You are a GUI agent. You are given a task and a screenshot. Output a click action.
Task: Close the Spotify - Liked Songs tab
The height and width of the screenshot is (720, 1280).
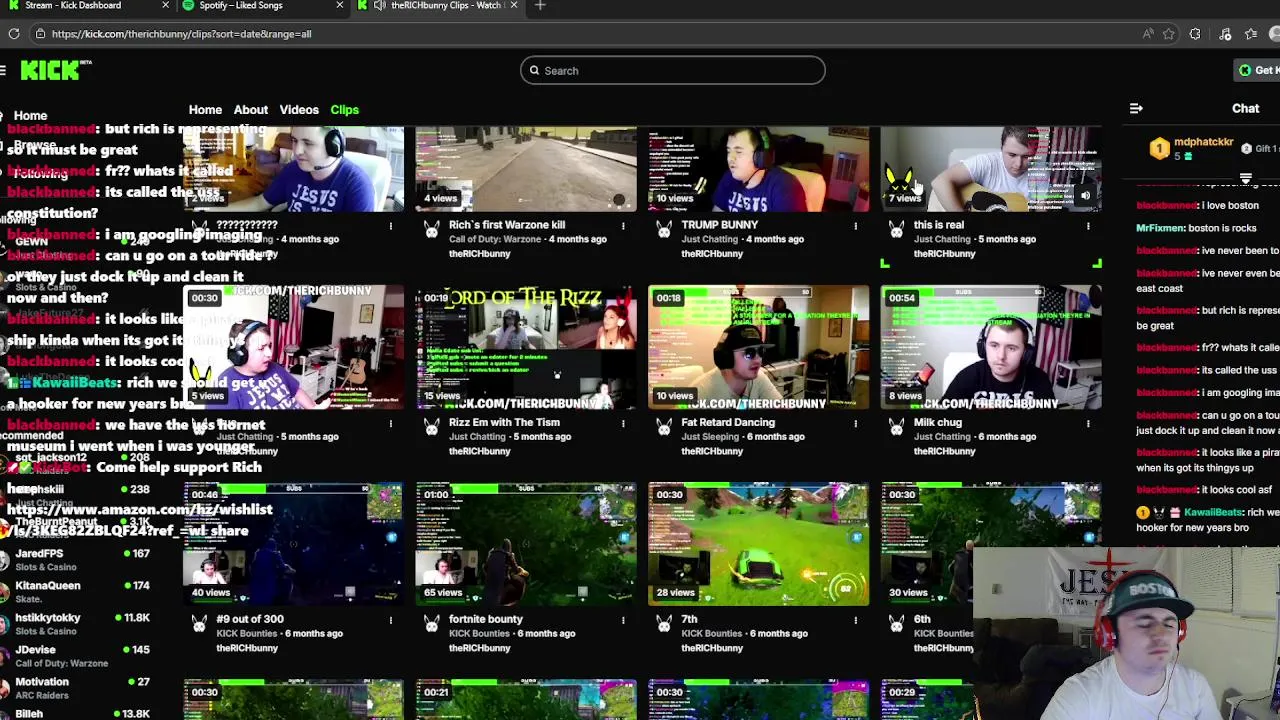coord(339,5)
